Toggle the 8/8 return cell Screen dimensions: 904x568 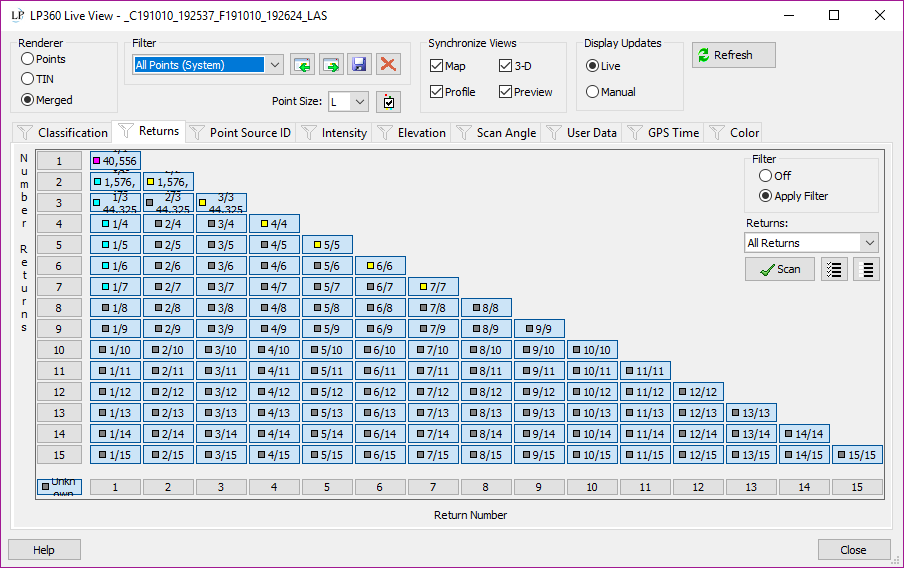pos(486,308)
